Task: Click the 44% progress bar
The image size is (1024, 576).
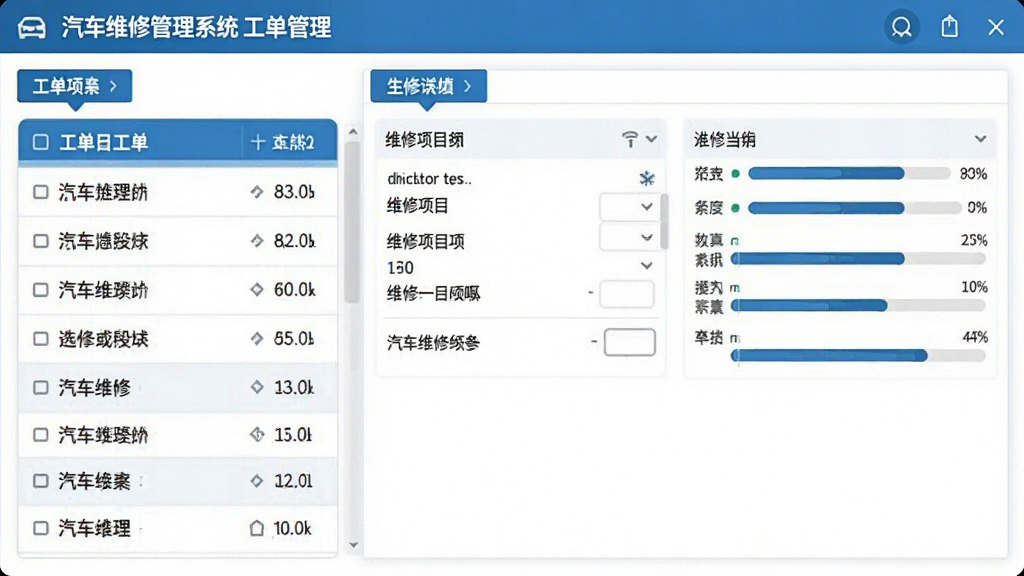Action: pos(858,356)
